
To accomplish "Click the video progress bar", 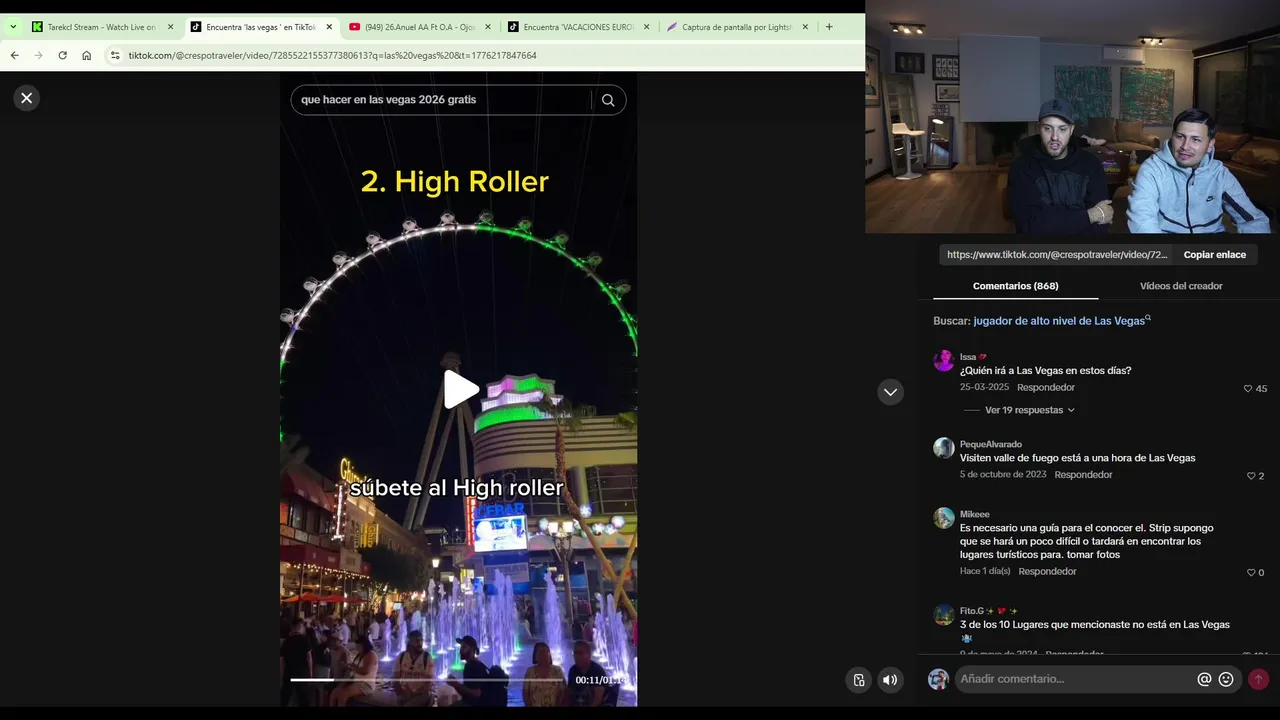I will (427, 680).
